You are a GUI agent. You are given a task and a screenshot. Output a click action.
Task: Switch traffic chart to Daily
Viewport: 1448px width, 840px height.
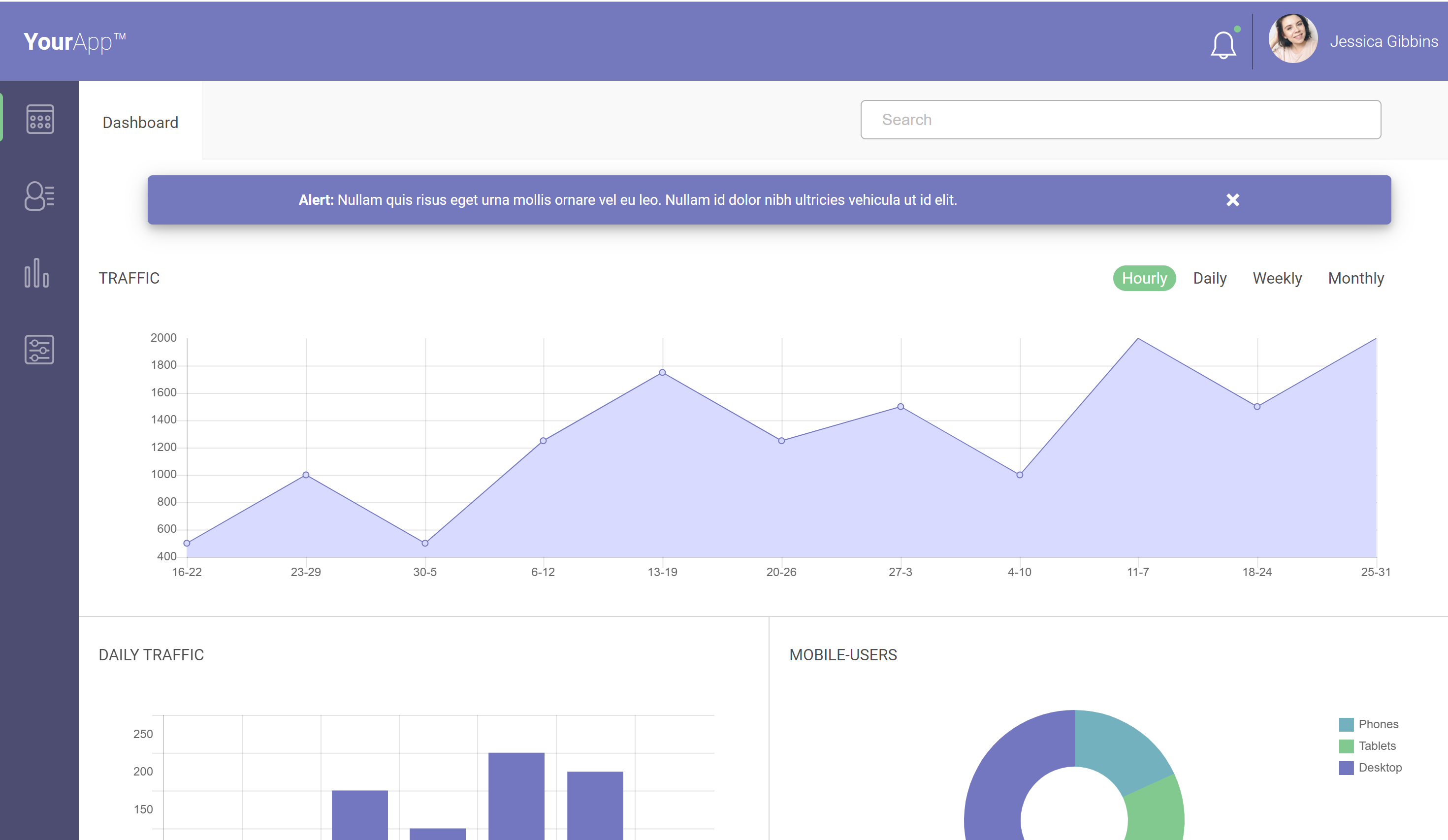point(1210,278)
